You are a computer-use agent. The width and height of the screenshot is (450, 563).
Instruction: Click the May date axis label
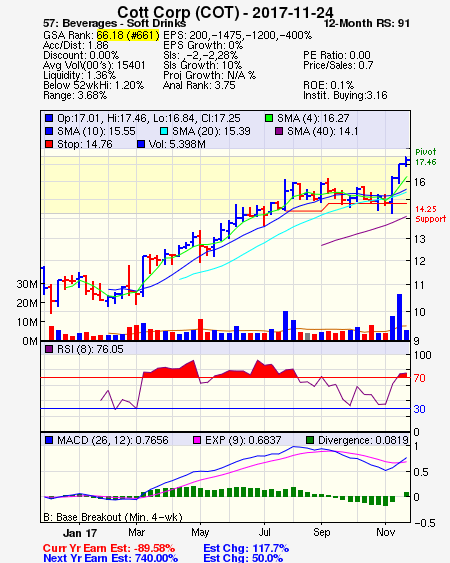pyautogui.click(x=200, y=532)
